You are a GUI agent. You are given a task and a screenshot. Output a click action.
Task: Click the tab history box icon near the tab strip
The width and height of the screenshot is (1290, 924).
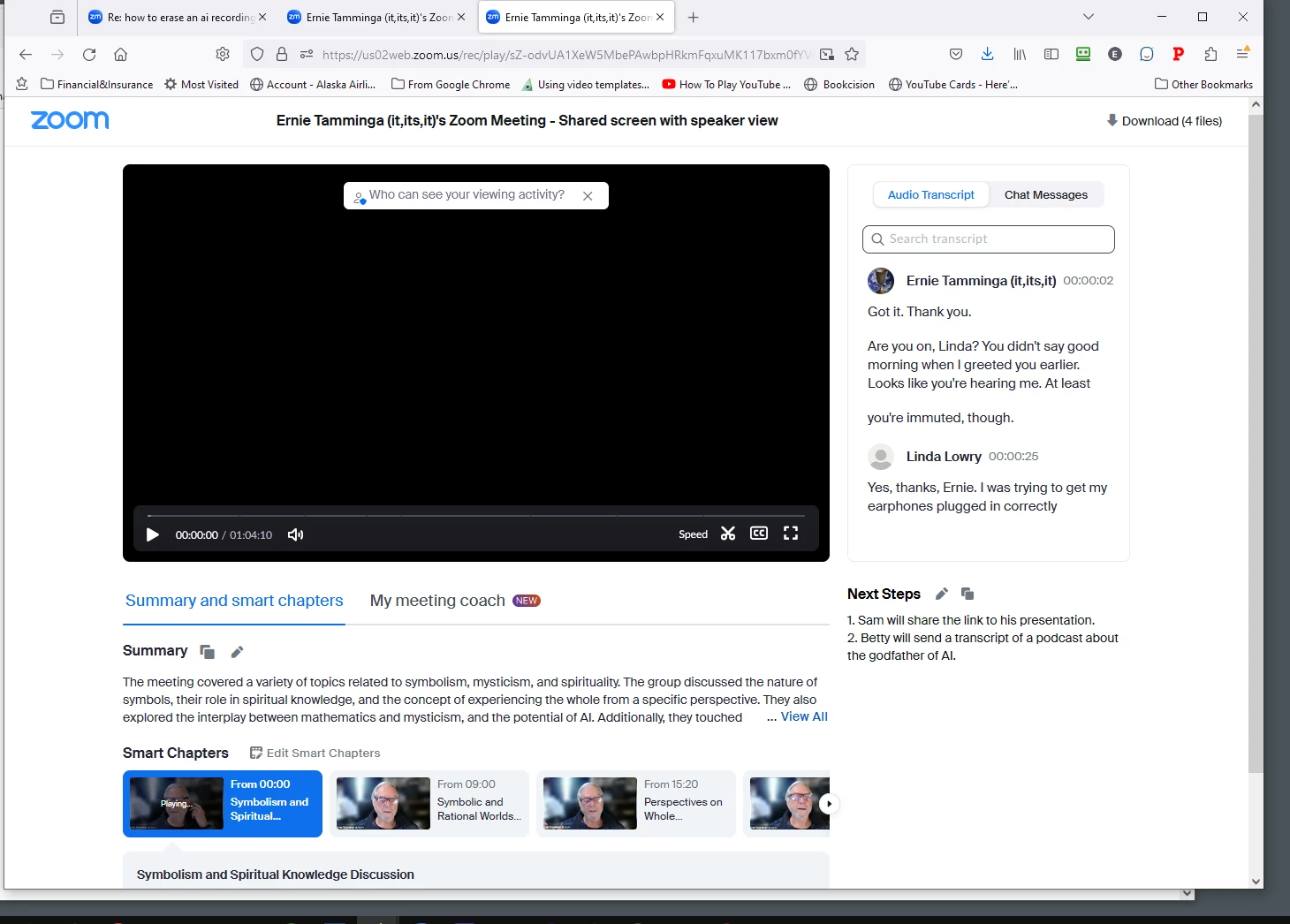tap(57, 17)
